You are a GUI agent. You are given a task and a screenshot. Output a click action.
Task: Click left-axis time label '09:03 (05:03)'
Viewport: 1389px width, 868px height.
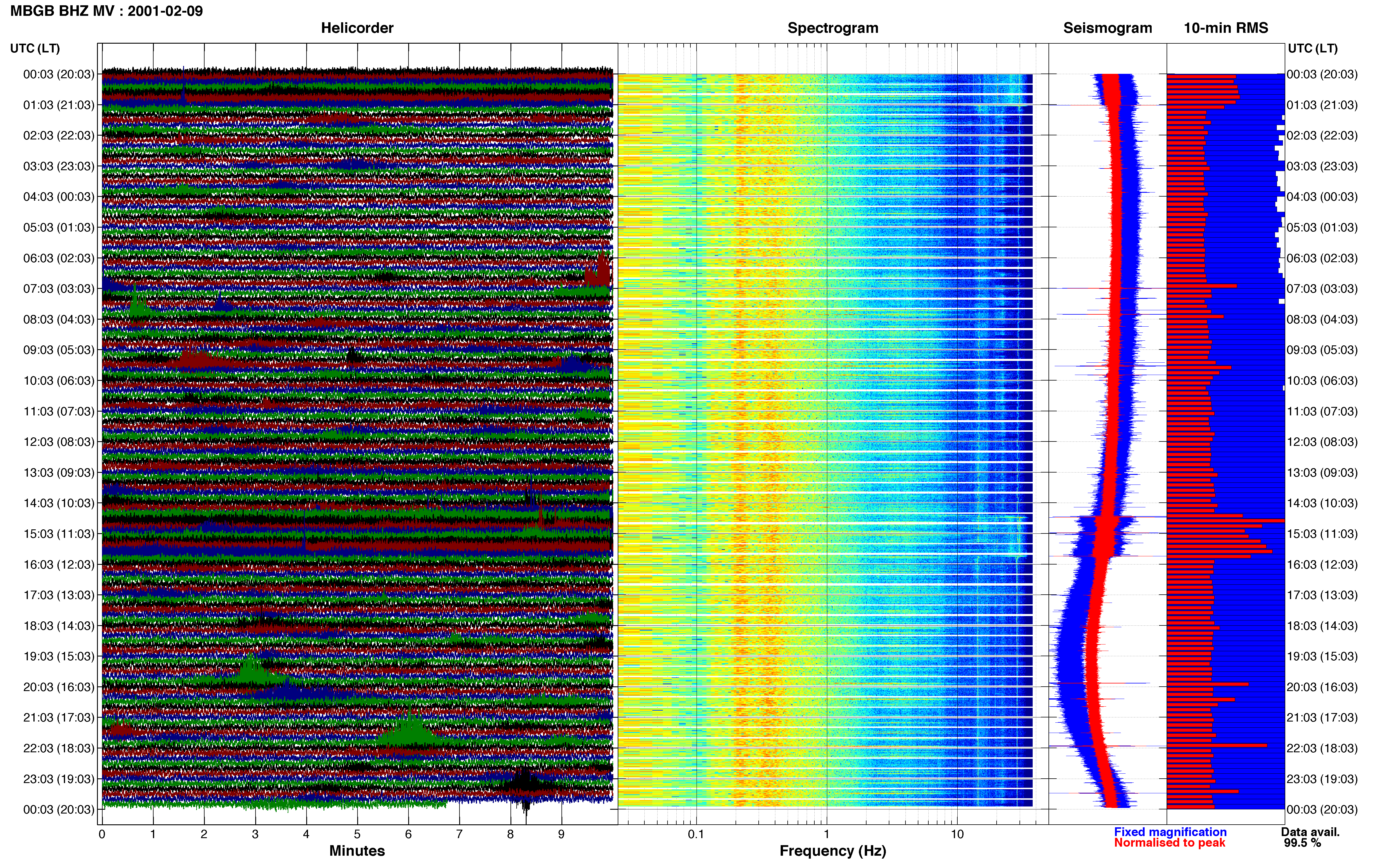tap(59, 350)
